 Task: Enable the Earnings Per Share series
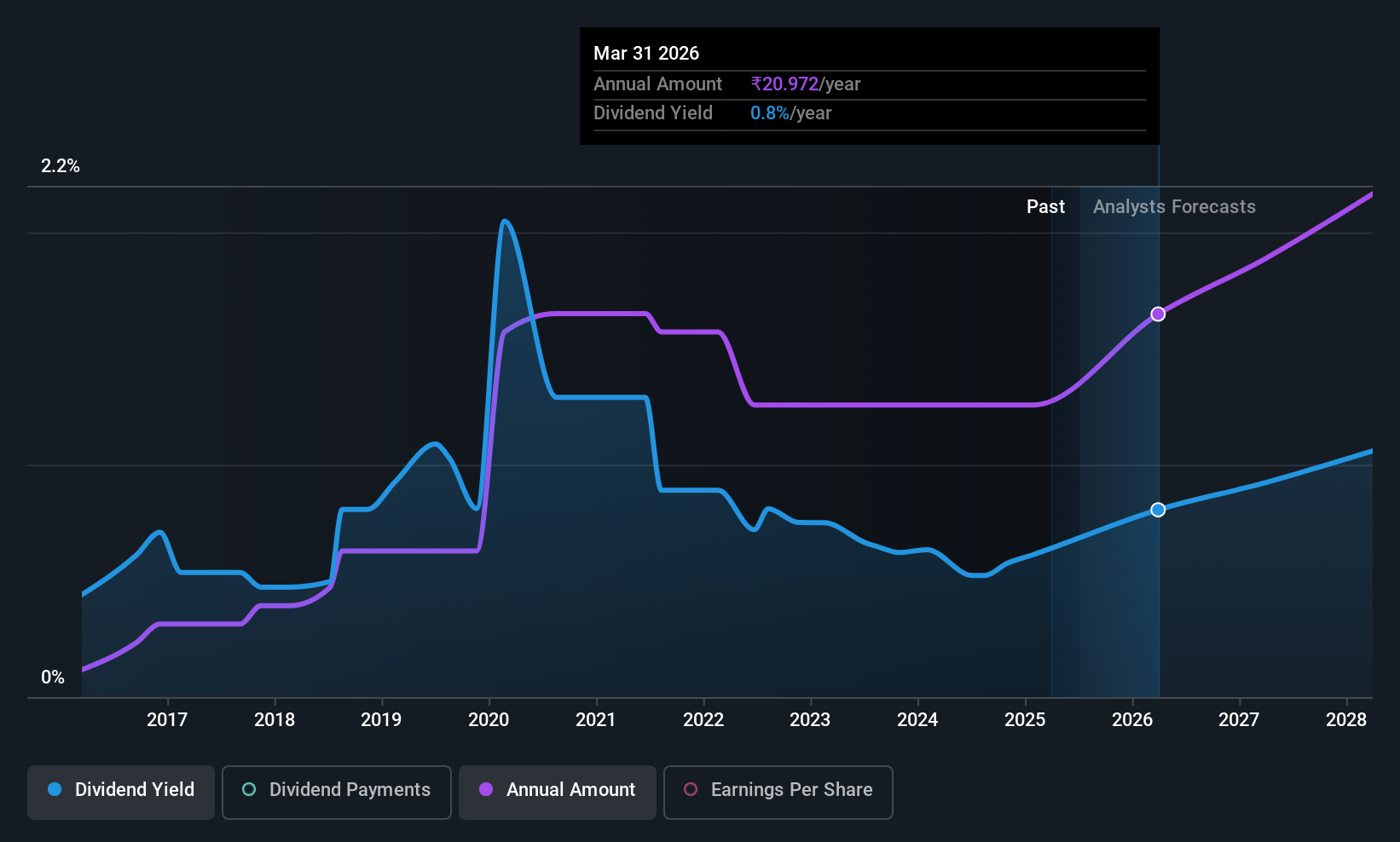click(778, 792)
